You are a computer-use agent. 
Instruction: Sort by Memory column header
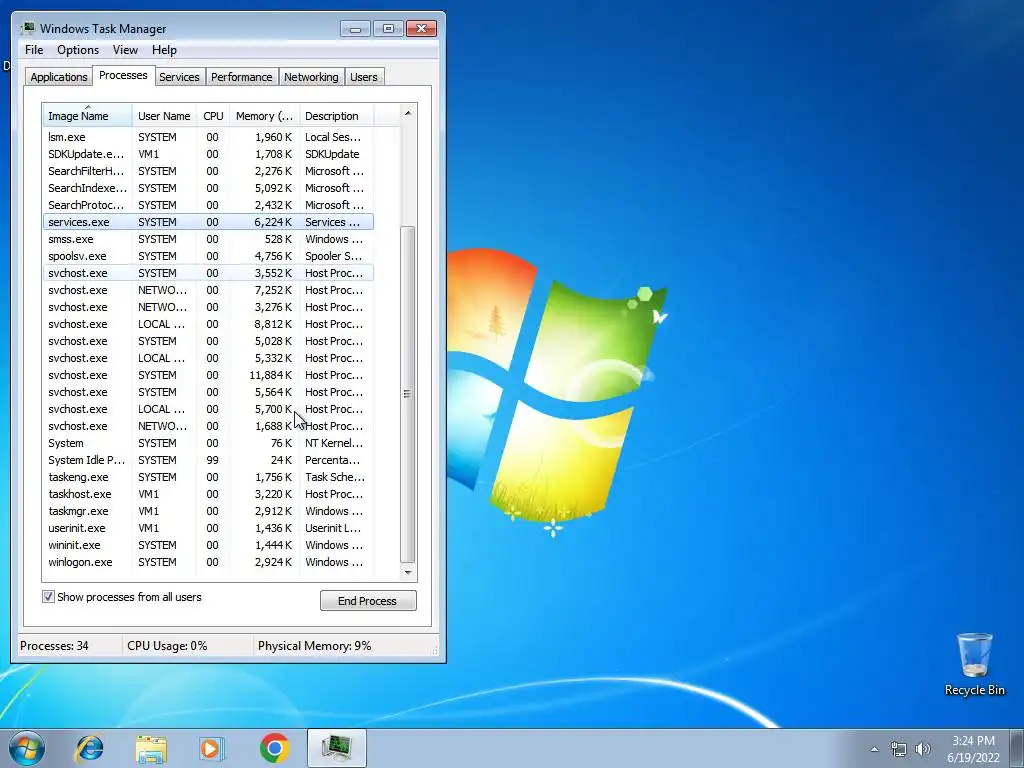[264, 116]
